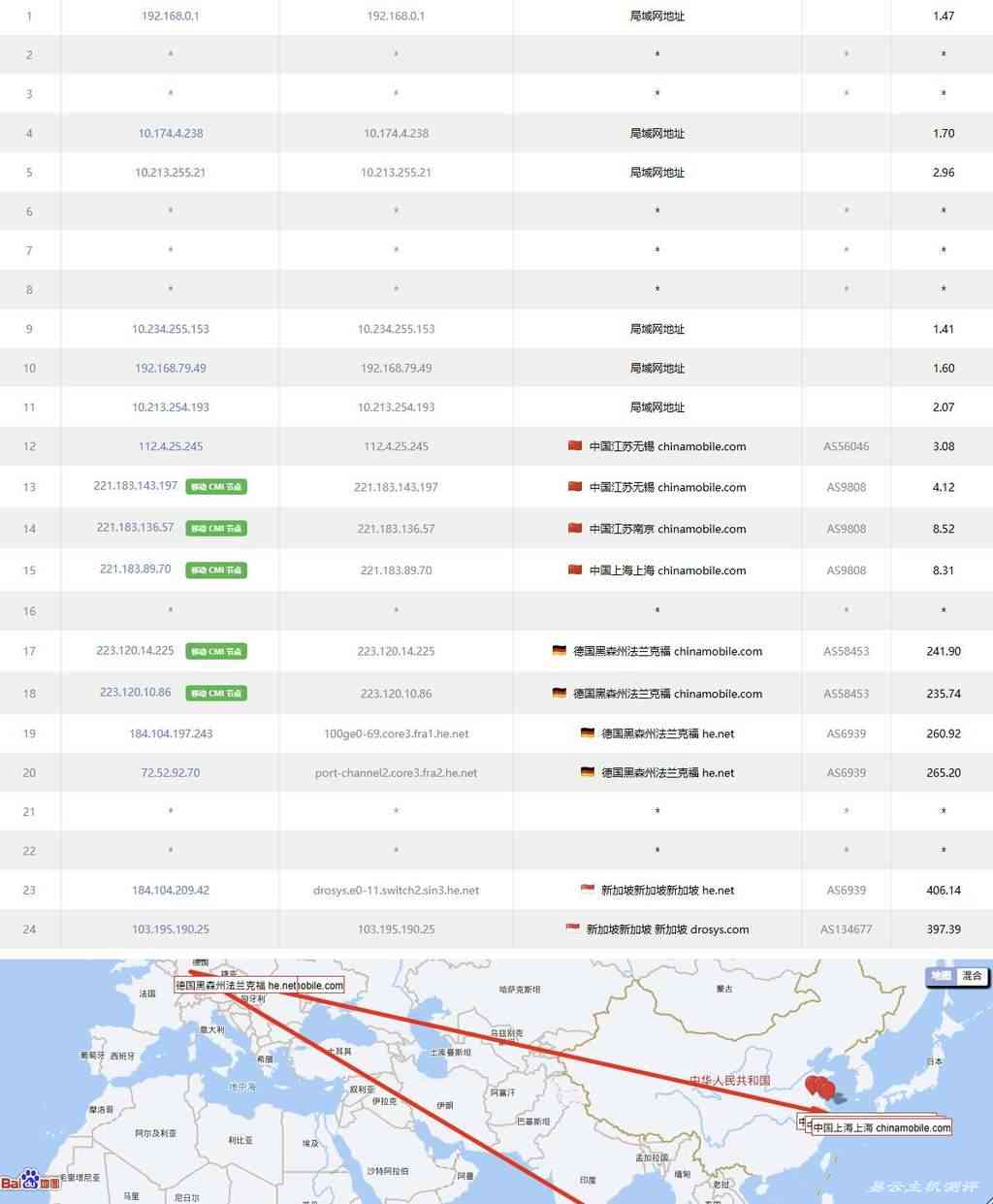Click 新加坡新加坡 drosys.com location text
The image size is (993, 1204).
point(668,929)
